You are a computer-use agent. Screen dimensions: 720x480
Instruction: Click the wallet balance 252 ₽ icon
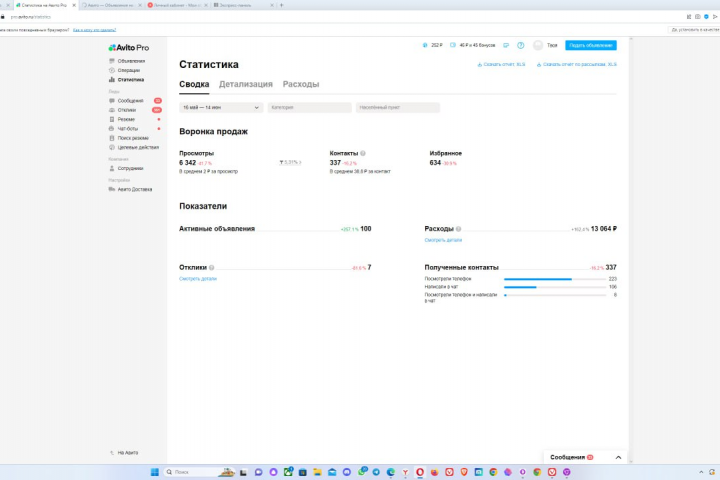425,45
